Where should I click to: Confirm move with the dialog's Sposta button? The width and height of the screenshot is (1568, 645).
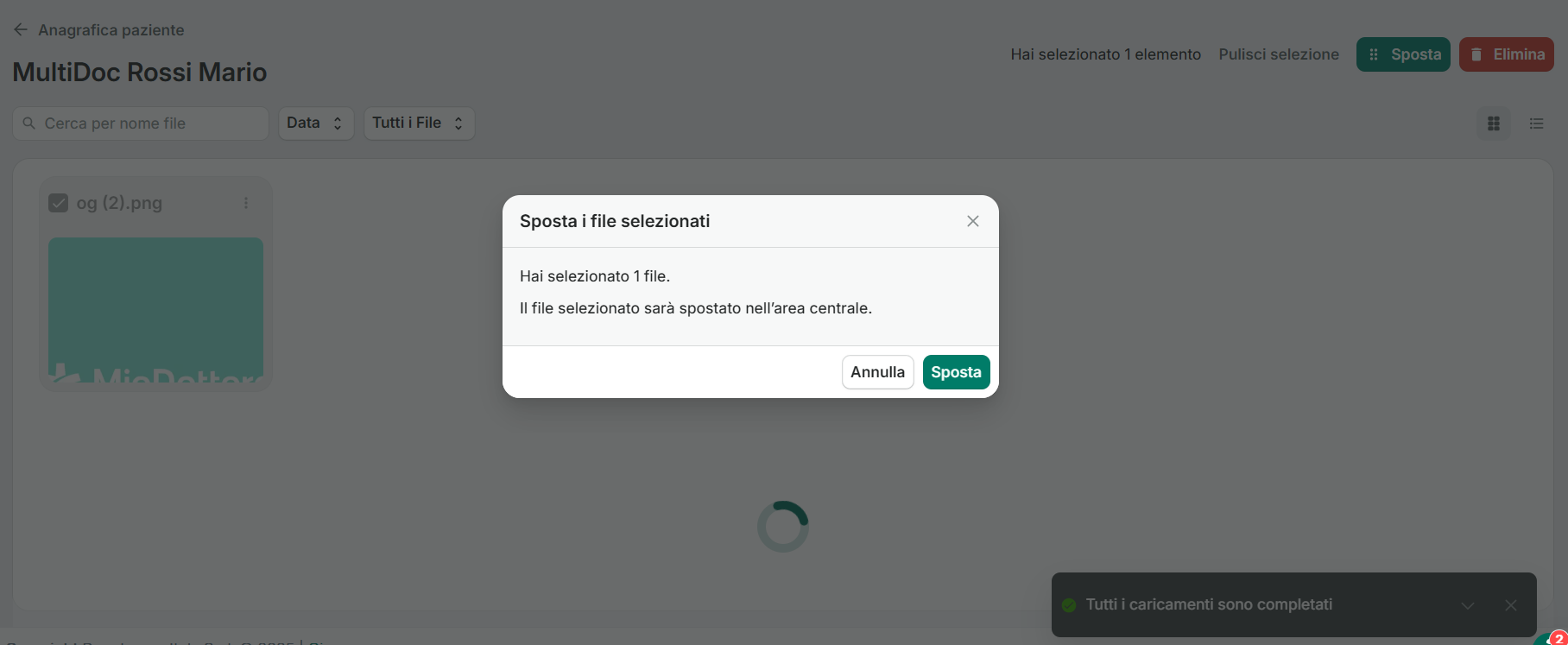[956, 372]
